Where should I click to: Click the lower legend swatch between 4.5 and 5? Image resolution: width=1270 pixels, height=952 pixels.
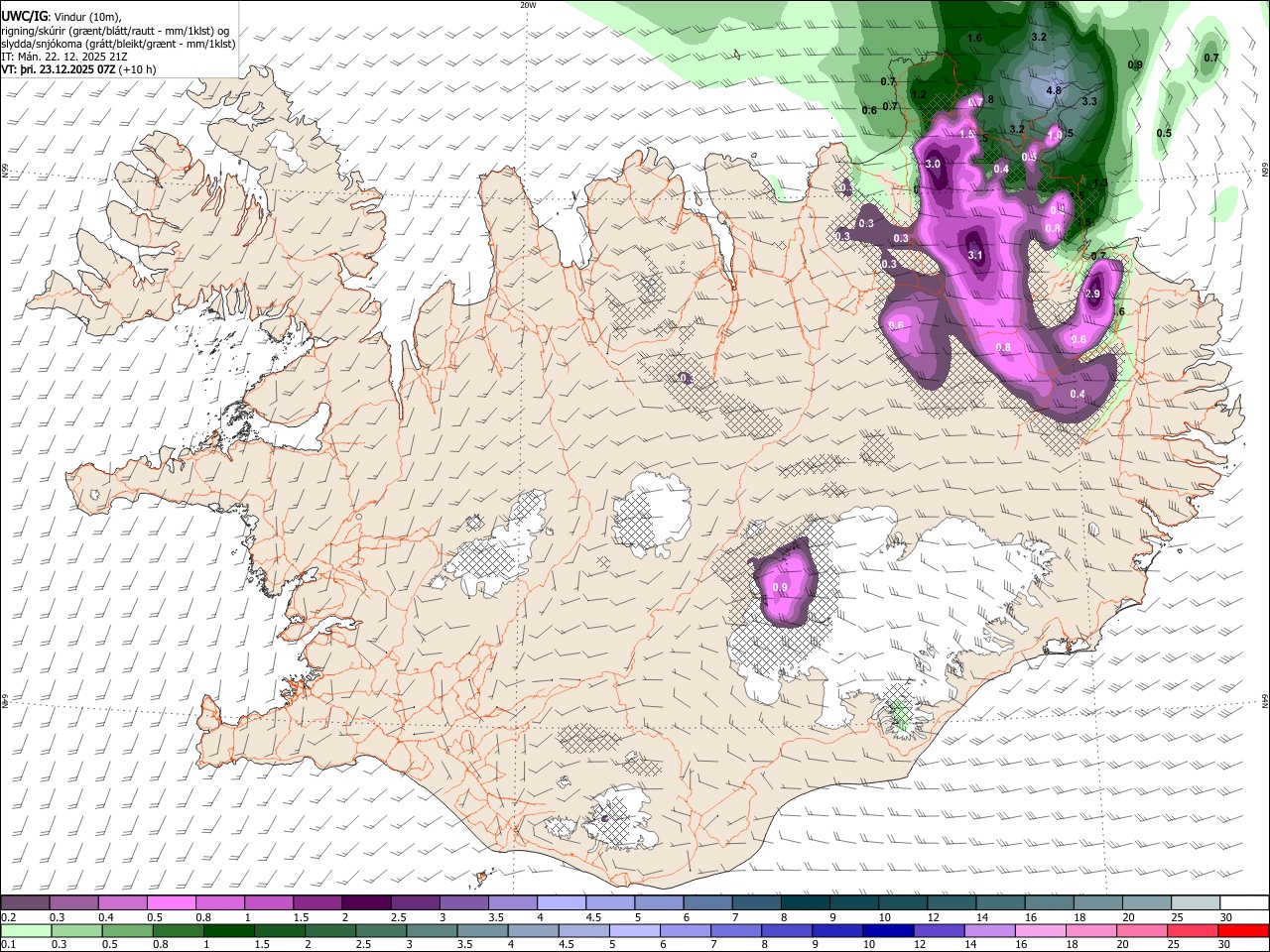[584, 930]
